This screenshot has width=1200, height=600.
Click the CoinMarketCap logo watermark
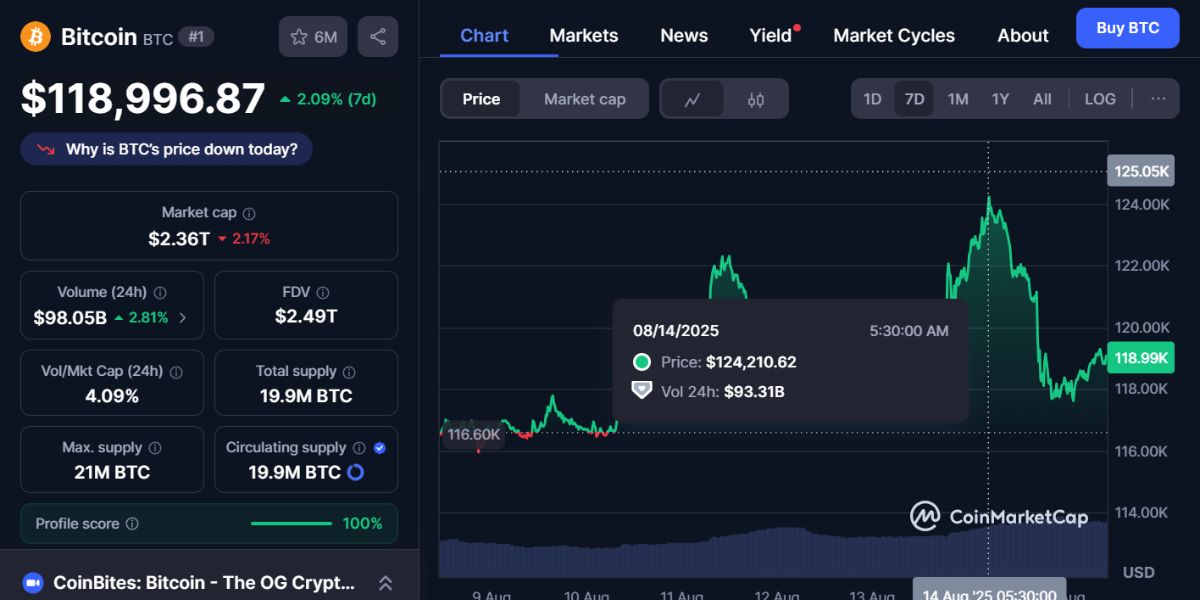tap(1000, 516)
